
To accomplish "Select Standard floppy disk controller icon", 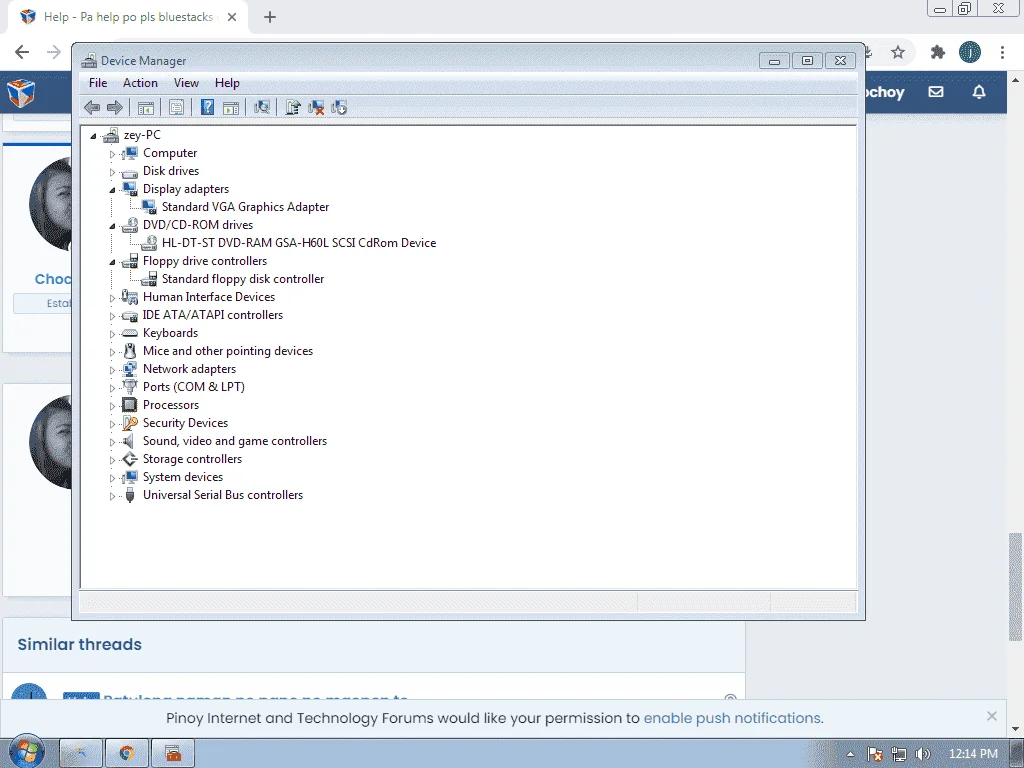I will click(149, 279).
